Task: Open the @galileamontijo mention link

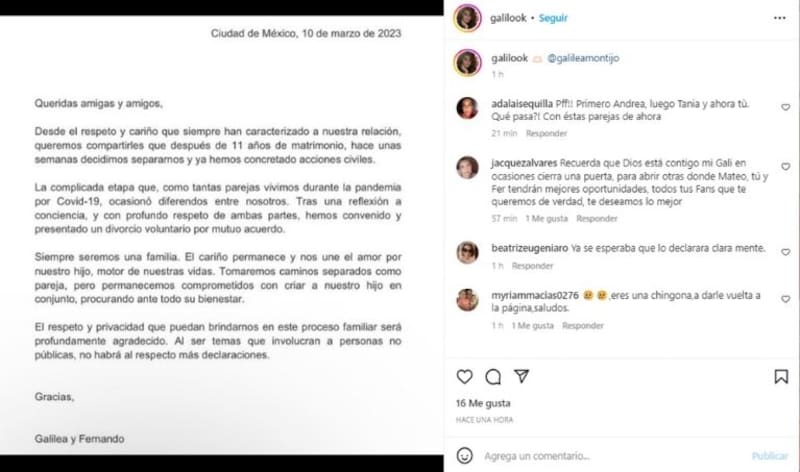Action: [583, 58]
